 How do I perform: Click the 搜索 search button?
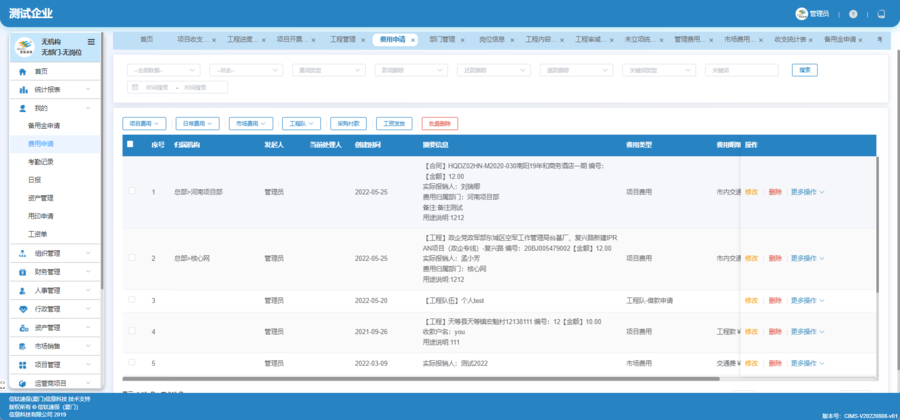point(805,70)
